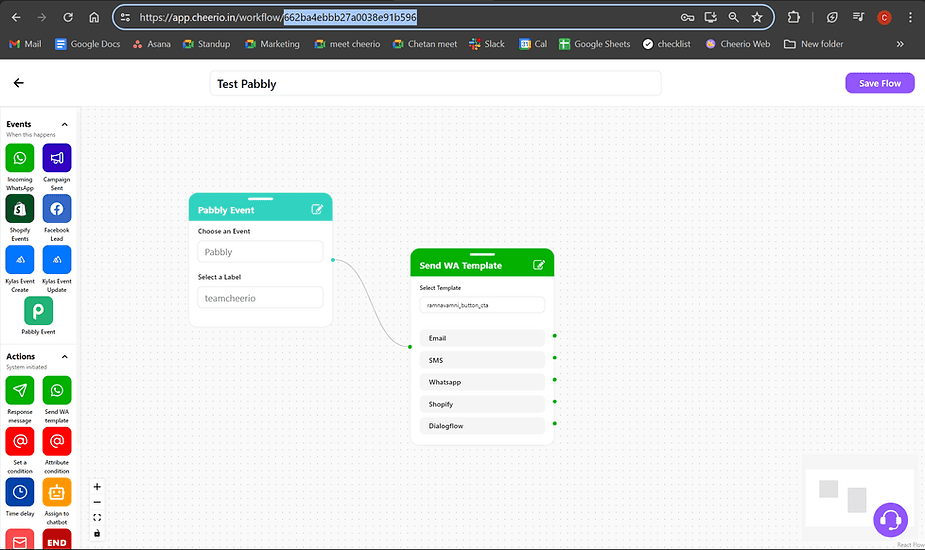The image size is (925, 550).
Task: Add Kylas Event Update node
Action: point(57,260)
